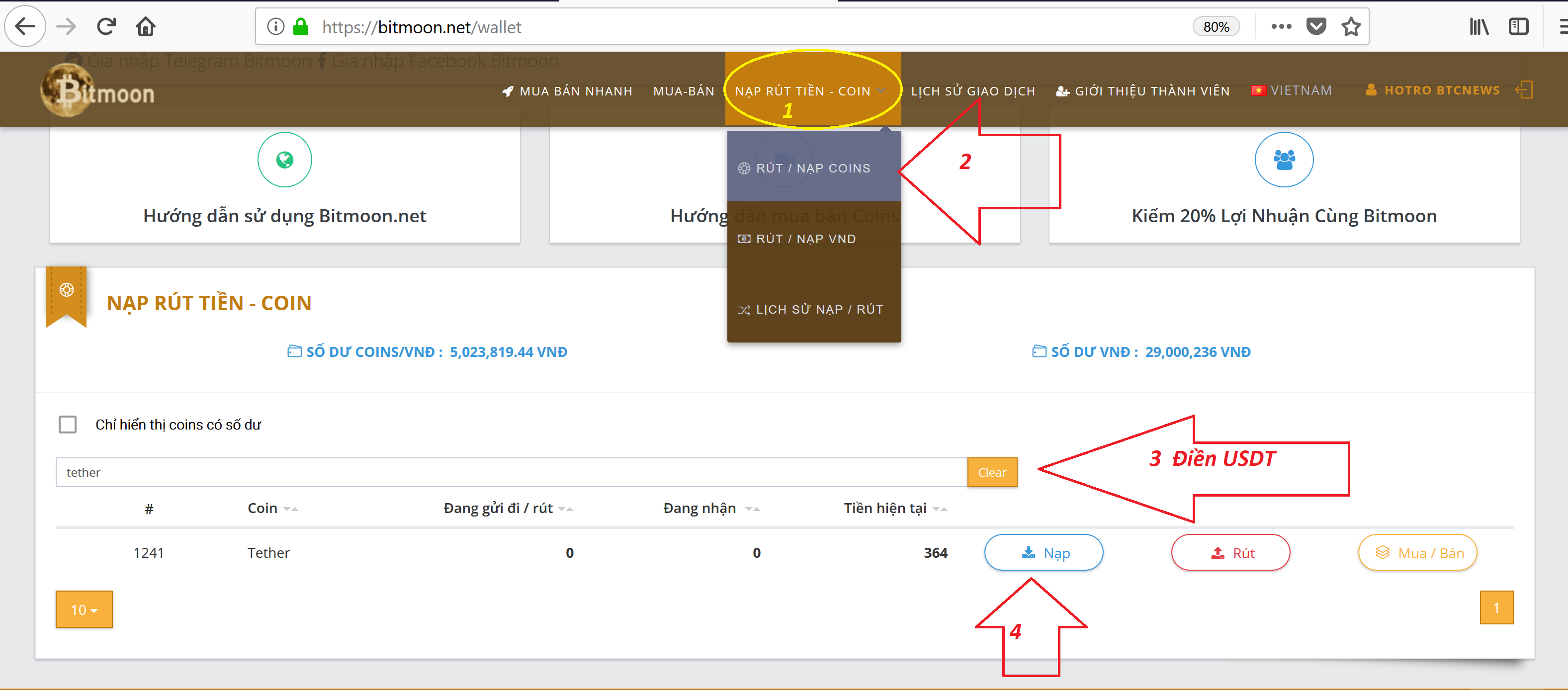Screen dimensions: 1568x690
Task: Click SỐ DƯ VNĐ balance text
Action: [1141, 351]
